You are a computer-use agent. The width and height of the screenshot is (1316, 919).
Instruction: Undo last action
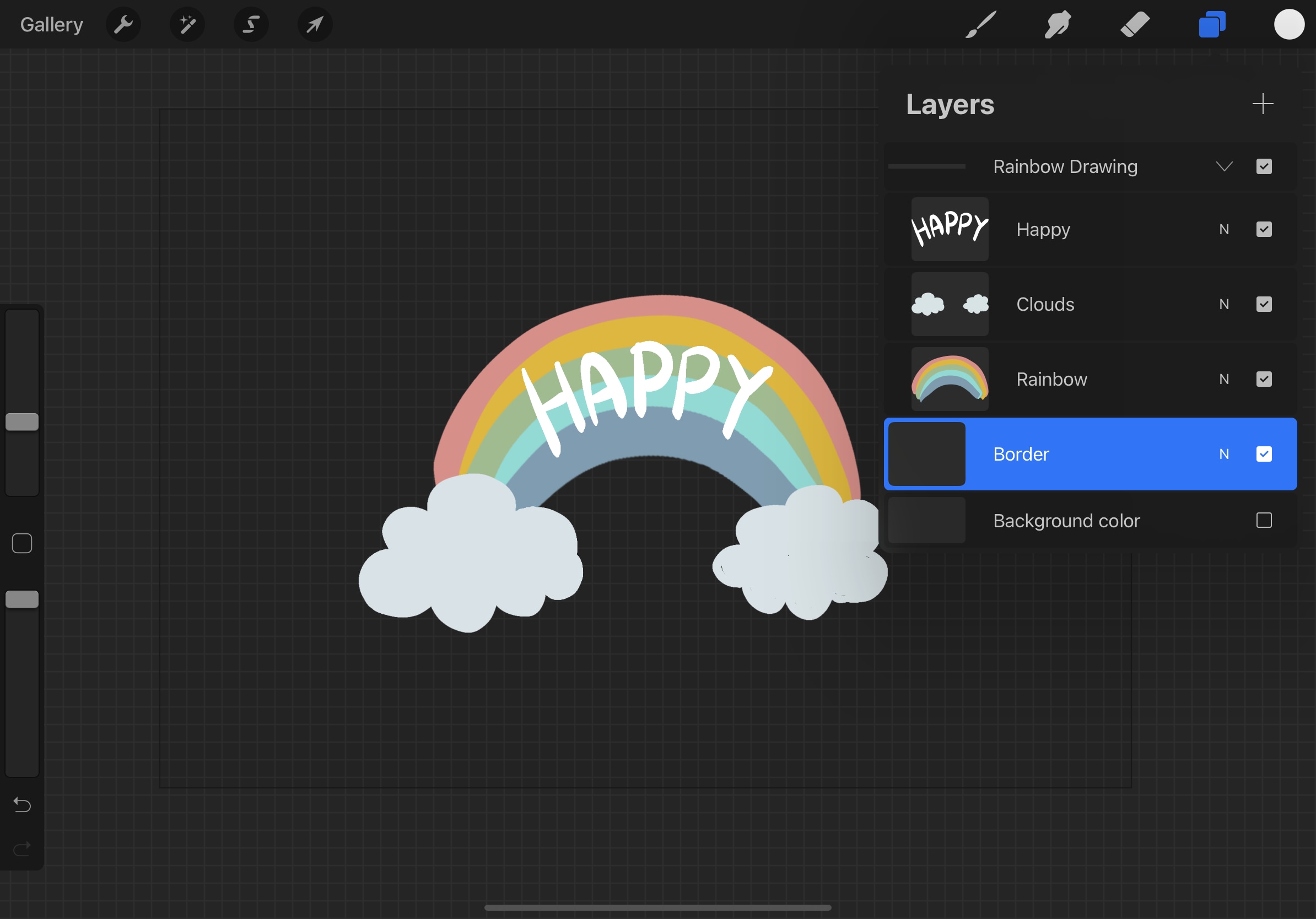pos(22,804)
